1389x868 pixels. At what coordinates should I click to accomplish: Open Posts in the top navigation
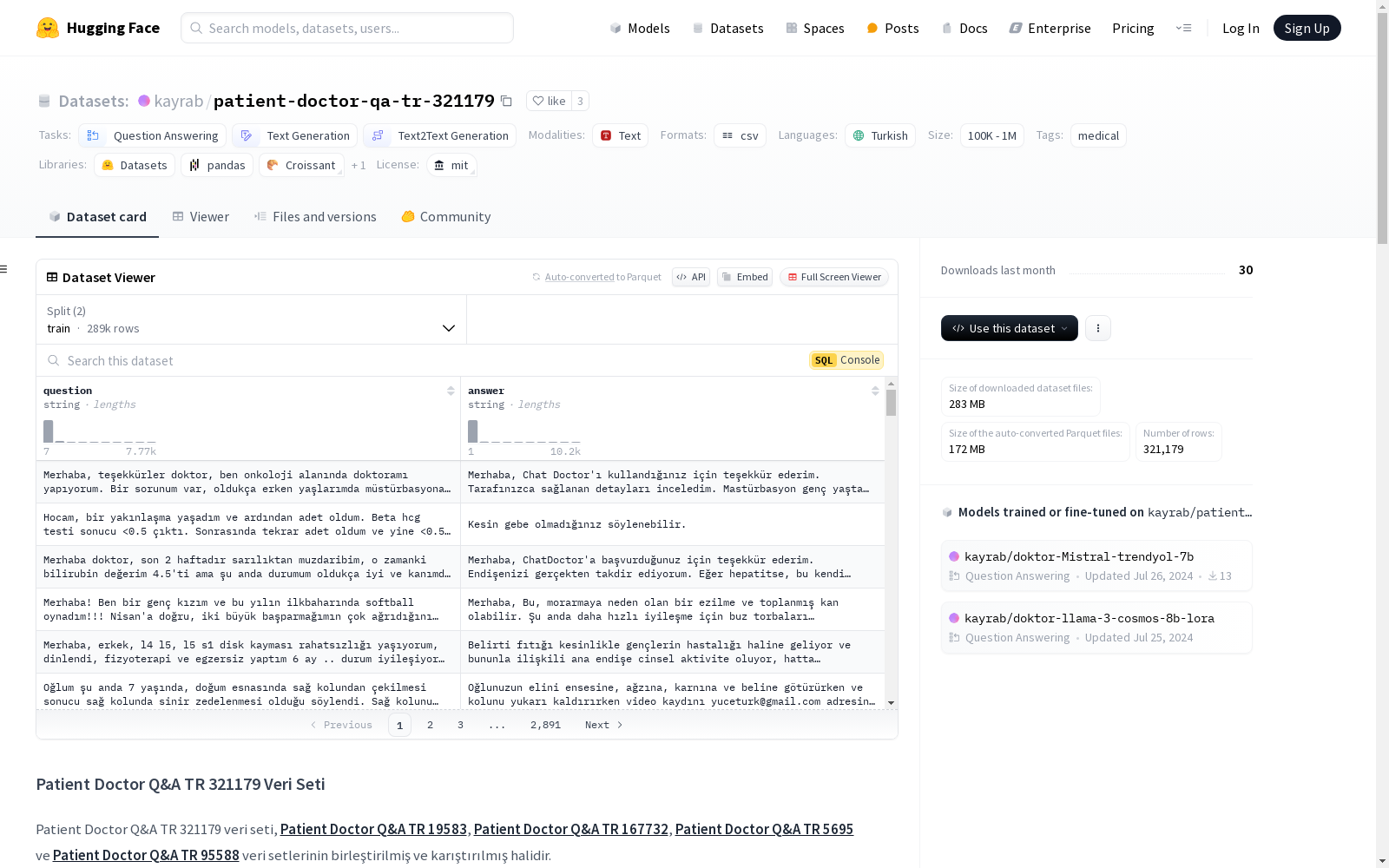point(892,28)
